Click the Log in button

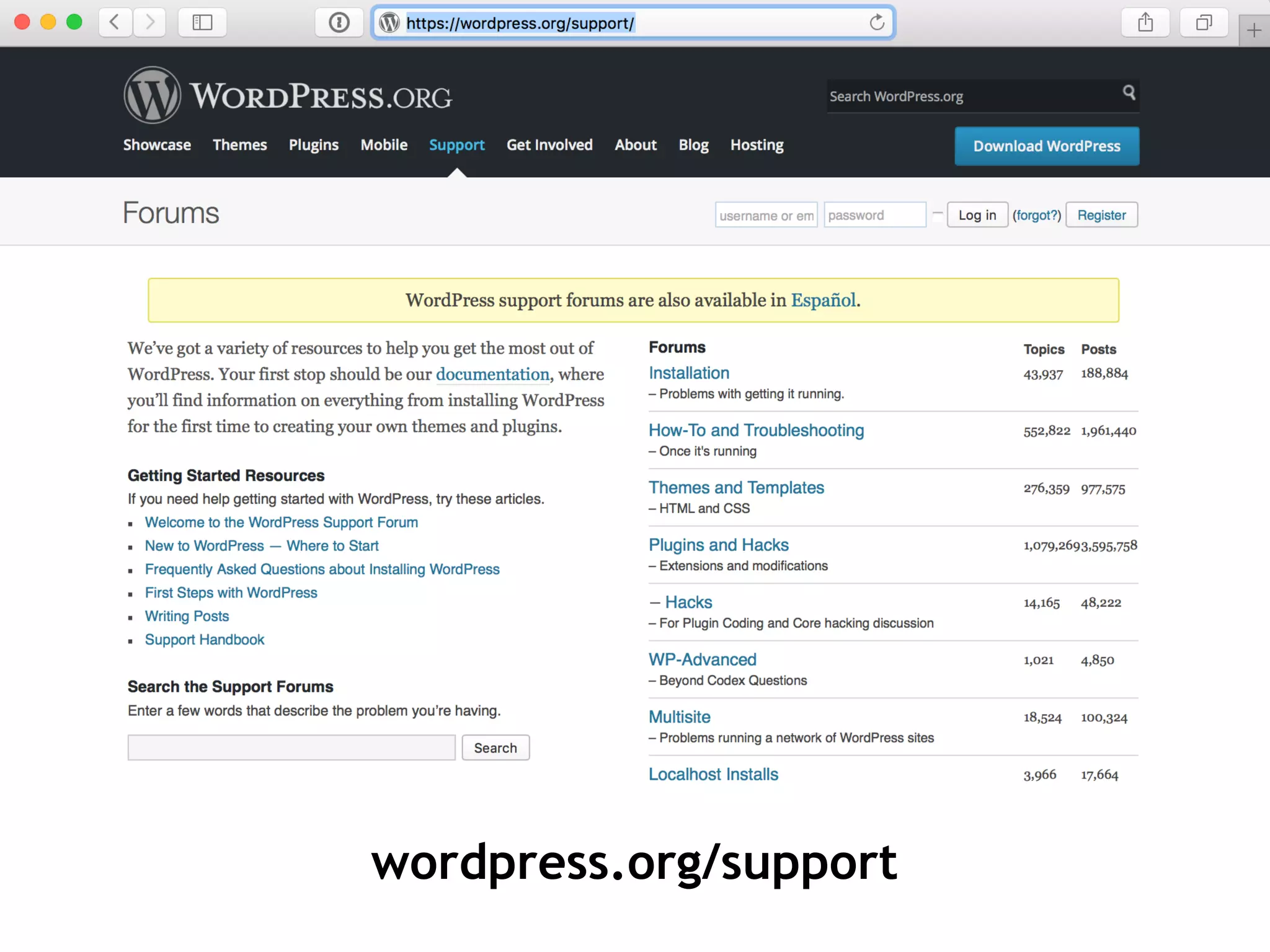click(977, 215)
